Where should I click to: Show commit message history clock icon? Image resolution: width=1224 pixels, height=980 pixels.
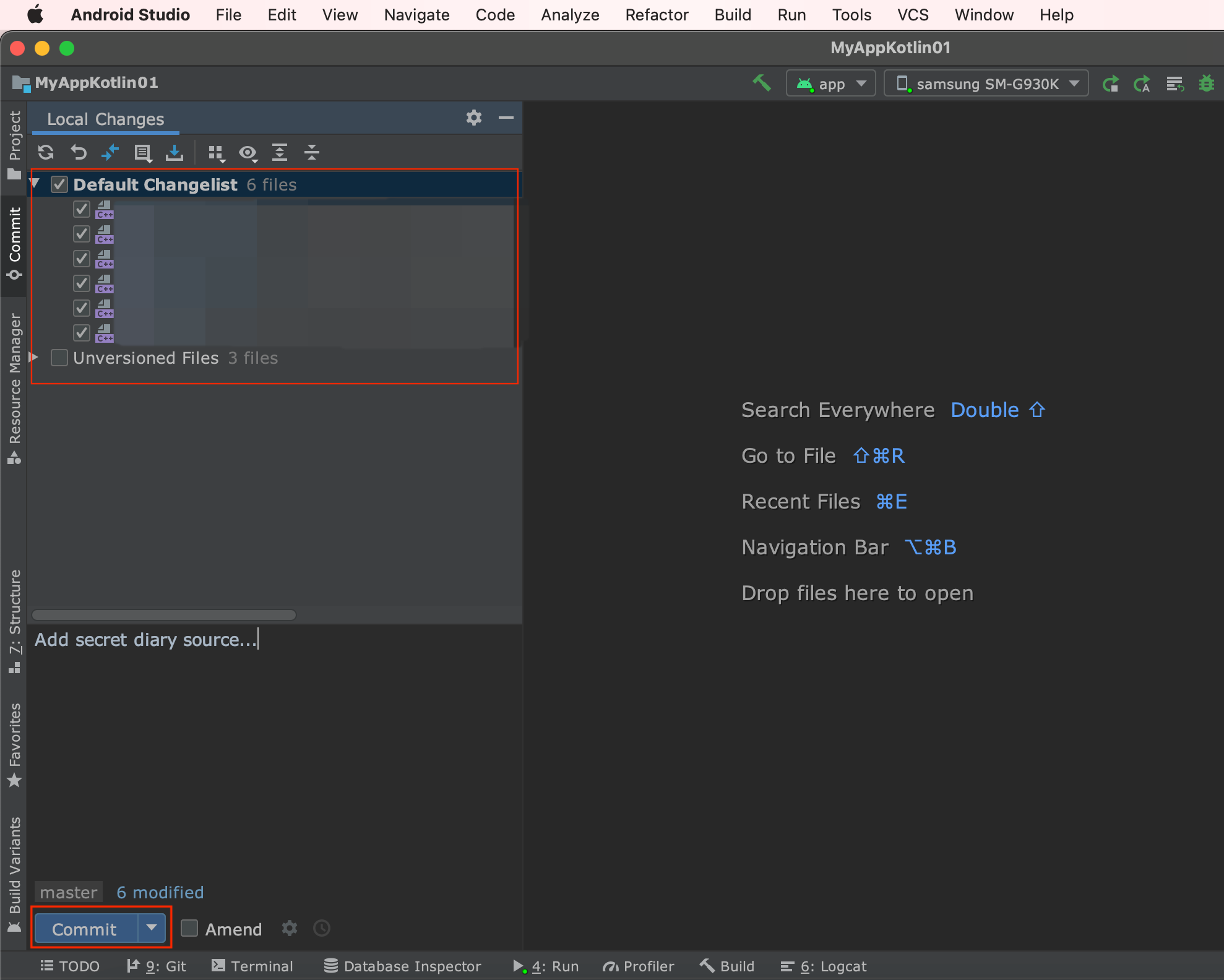point(322,928)
